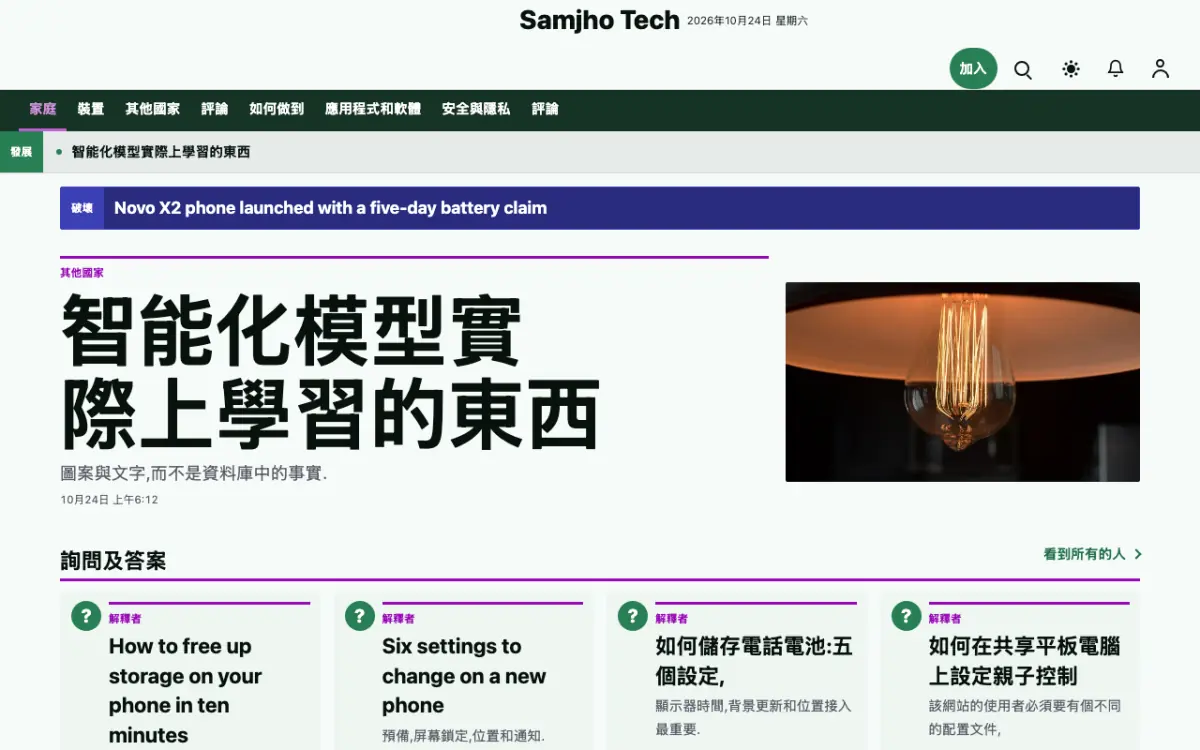The width and height of the screenshot is (1200, 750).
Task: Select the first 評論 nav tab
Action: (x=215, y=109)
